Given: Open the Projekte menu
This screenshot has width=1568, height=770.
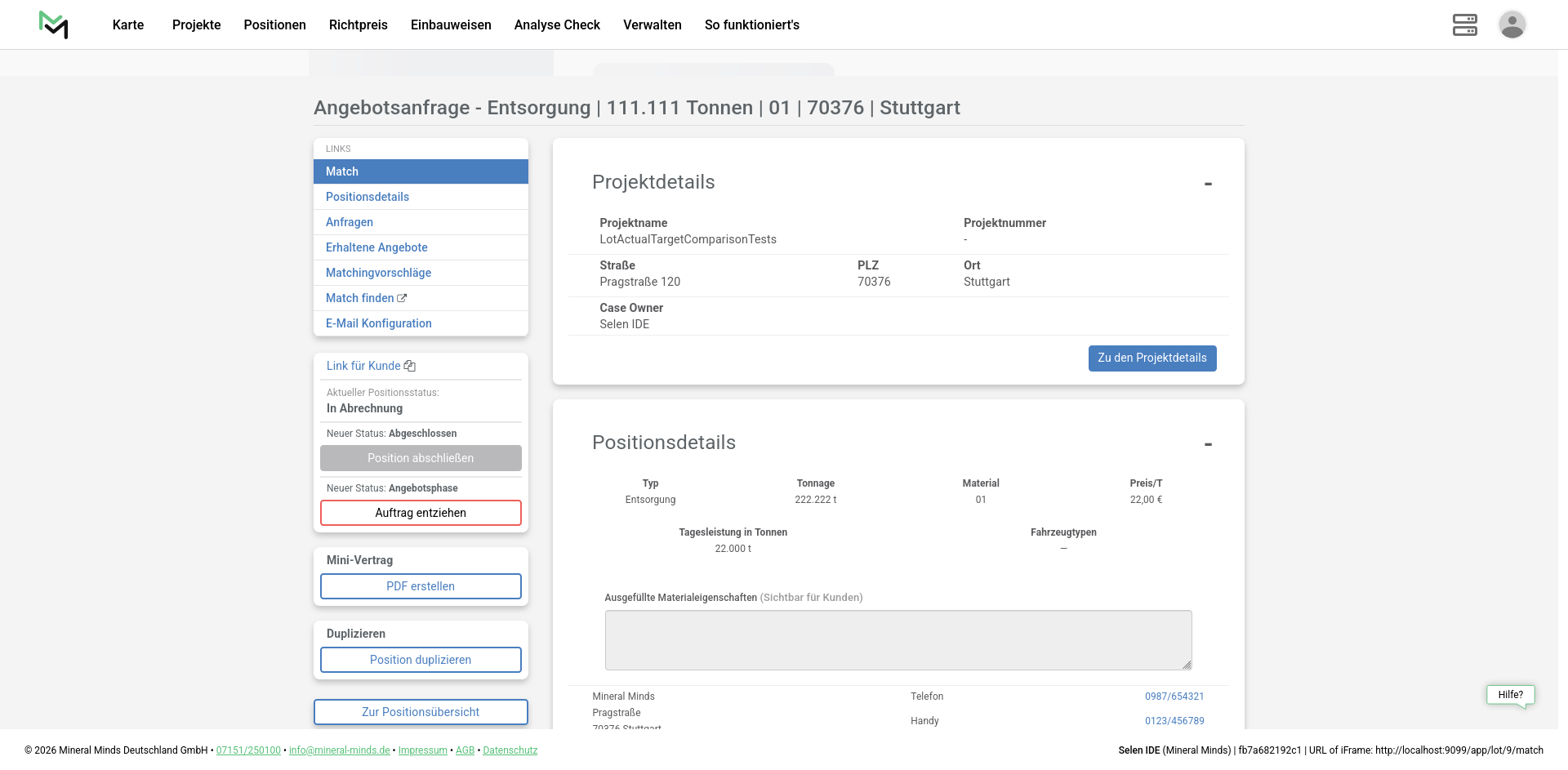Looking at the screenshot, I should [196, 24].
